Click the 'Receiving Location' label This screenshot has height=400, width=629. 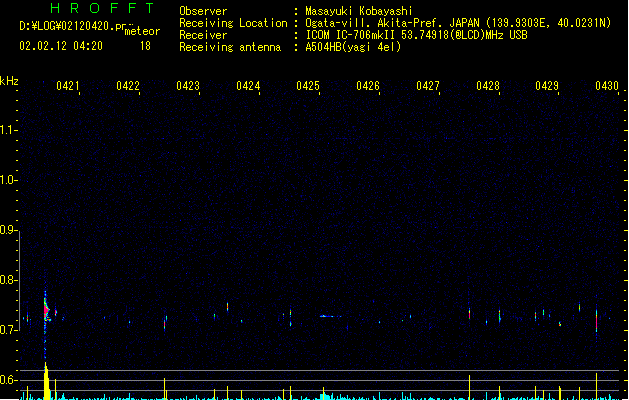click(233, 23)
